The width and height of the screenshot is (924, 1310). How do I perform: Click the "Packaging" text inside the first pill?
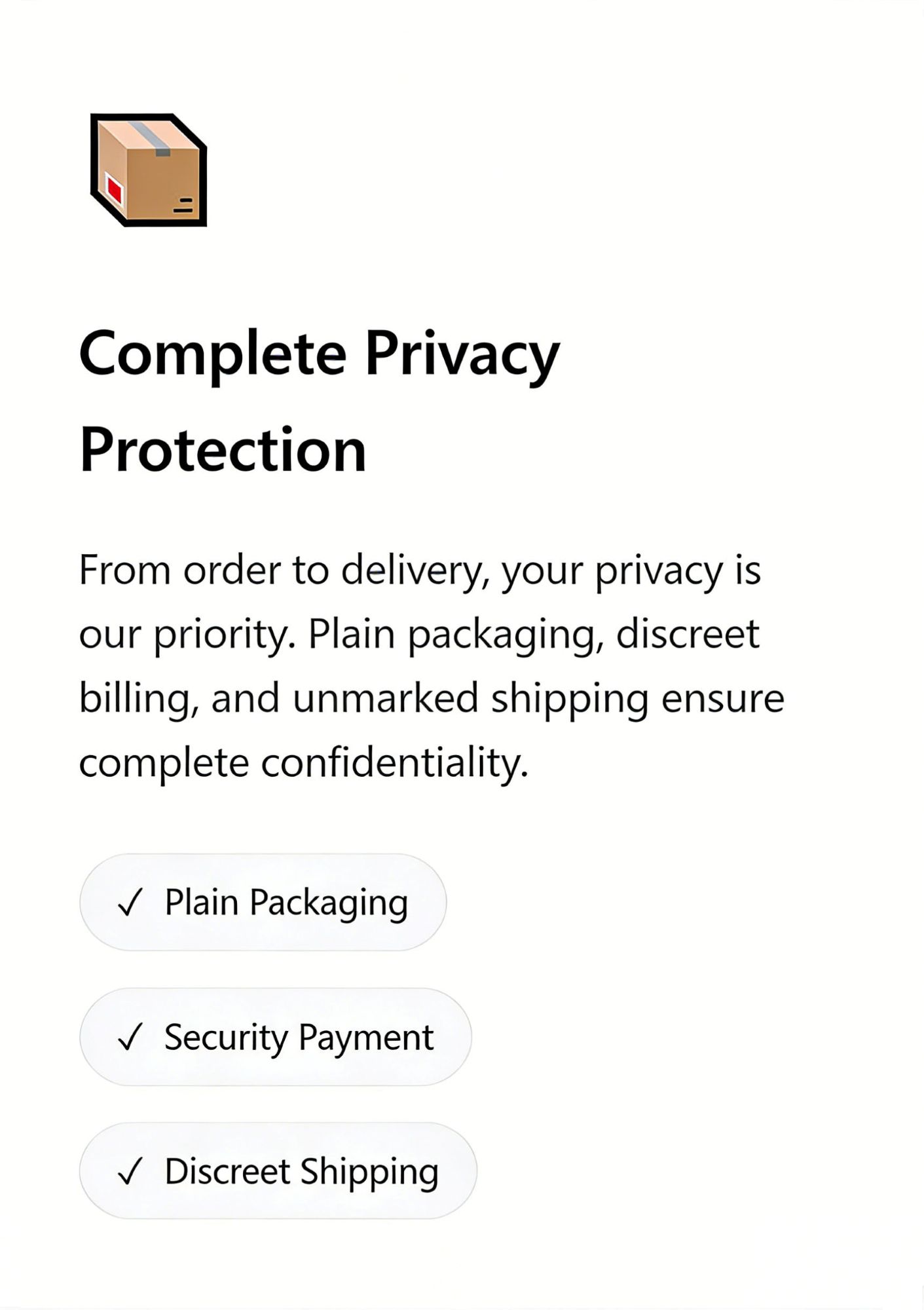click(x=329, y=903)
